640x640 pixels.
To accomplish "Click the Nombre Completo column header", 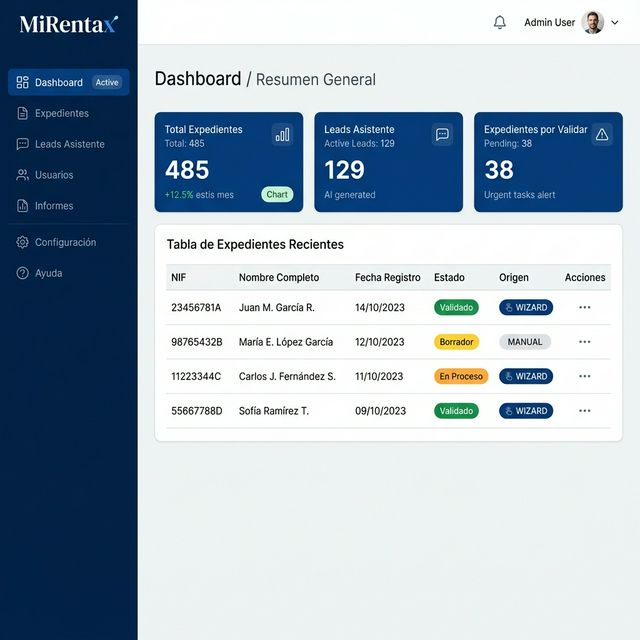I will [x=279, y=278].
